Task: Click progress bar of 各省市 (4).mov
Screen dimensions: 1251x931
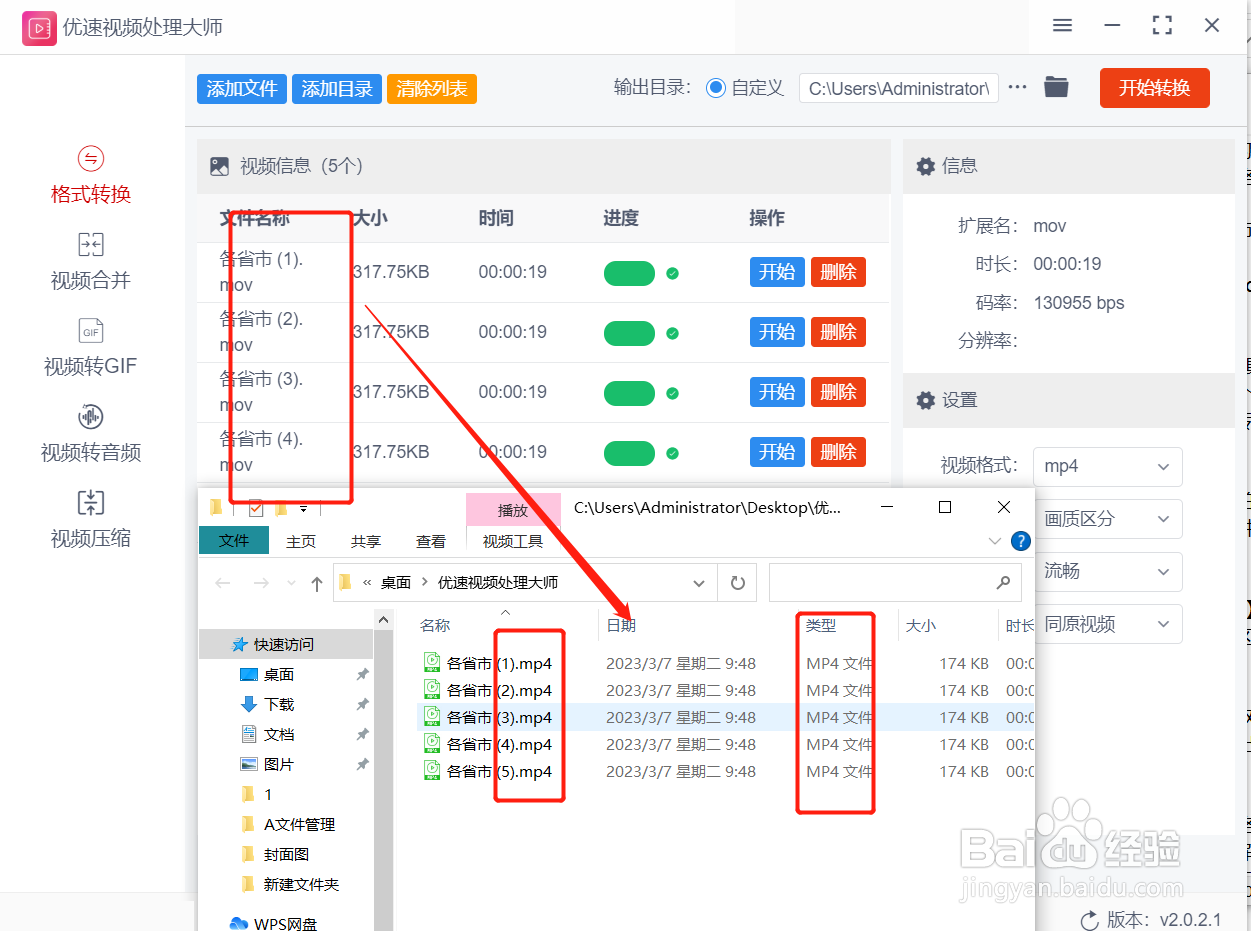Action: 629,453
